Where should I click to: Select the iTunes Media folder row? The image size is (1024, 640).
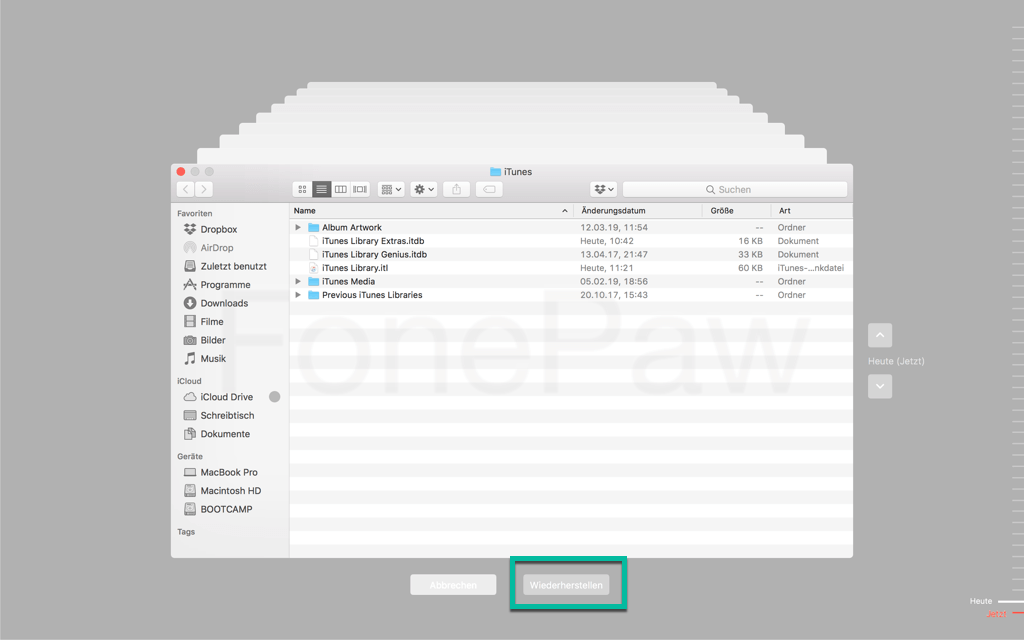coord(571,281)
